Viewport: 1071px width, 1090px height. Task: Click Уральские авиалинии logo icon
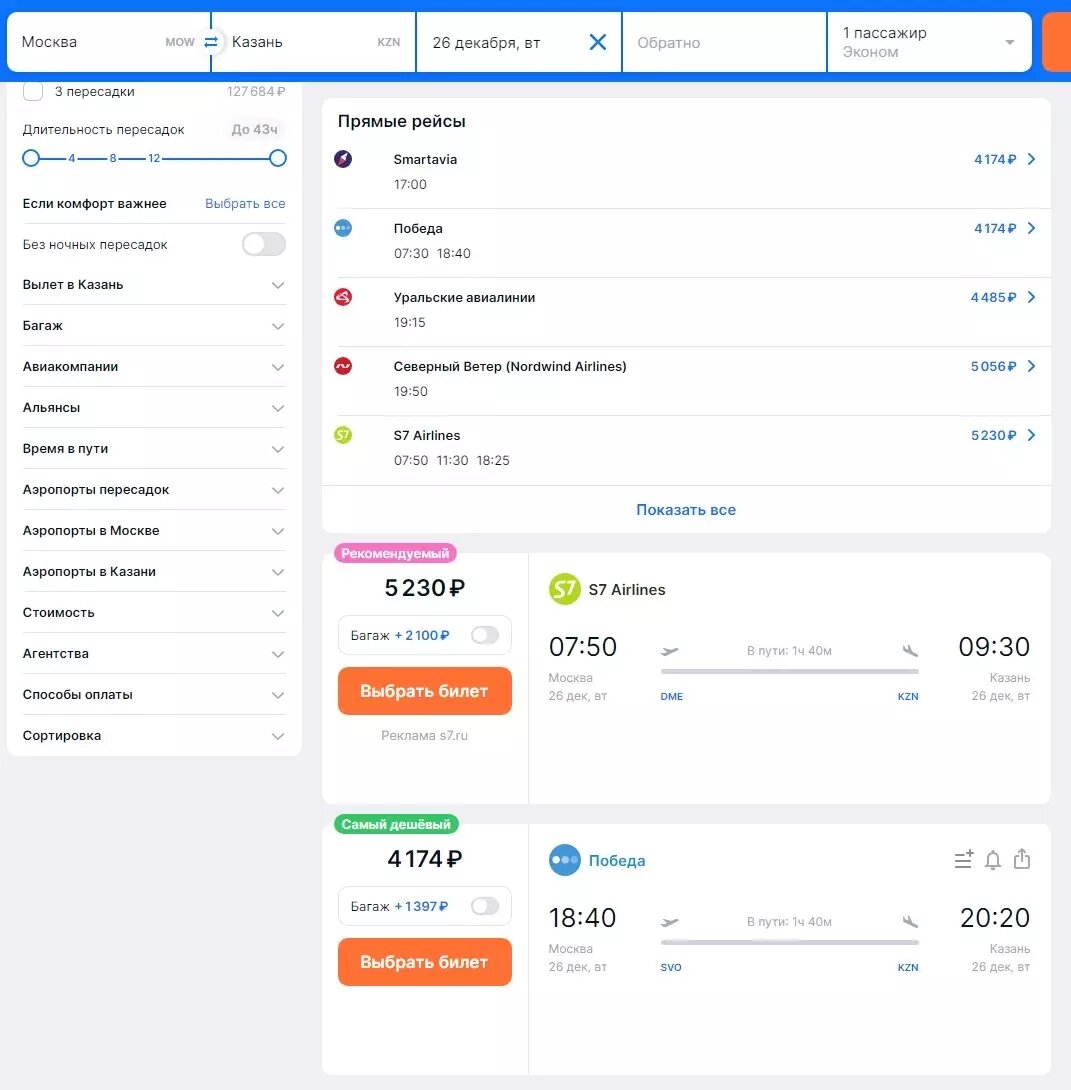pos(343,297)
